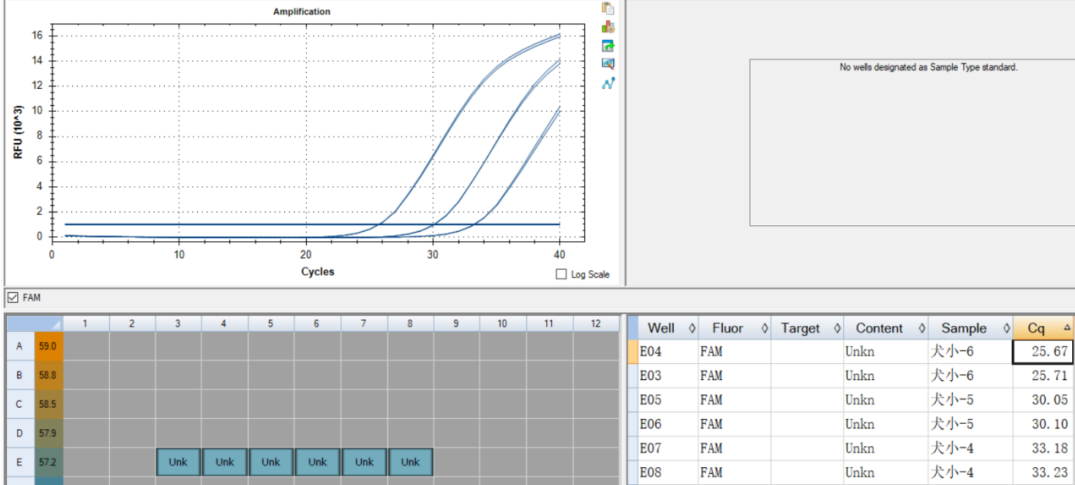Uncheck the FAM fluorophore checkbox
This screenshot has height=485, width=1075.
click(x=12, y=298)
